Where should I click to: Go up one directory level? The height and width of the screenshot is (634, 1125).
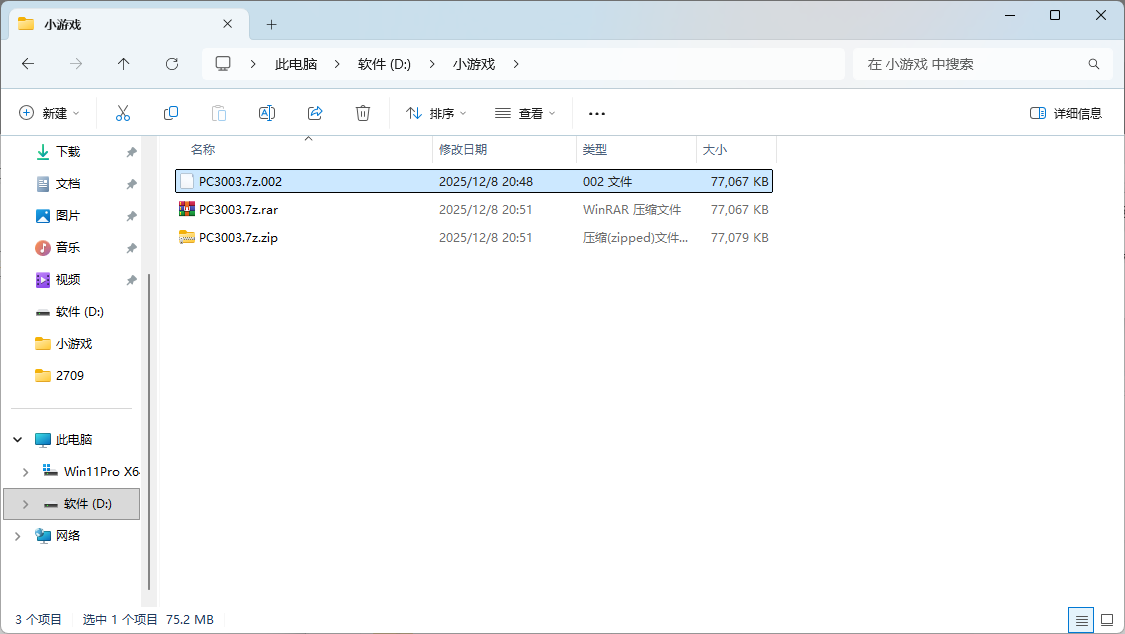pyautogui.click(x=124, y=64)
